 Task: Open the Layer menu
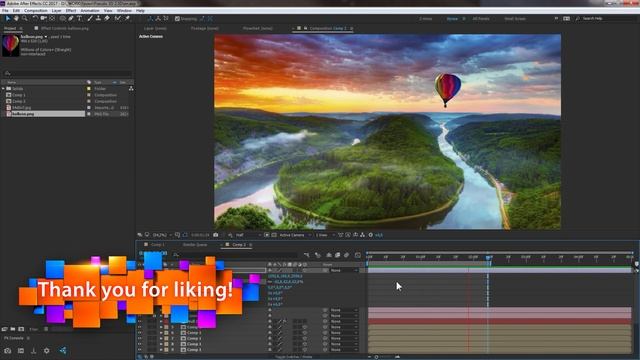tap(56, 11)
